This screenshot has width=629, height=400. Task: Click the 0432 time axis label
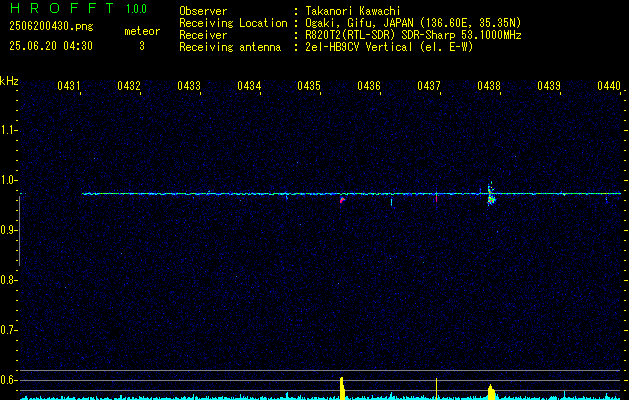[x=129, y=85]
